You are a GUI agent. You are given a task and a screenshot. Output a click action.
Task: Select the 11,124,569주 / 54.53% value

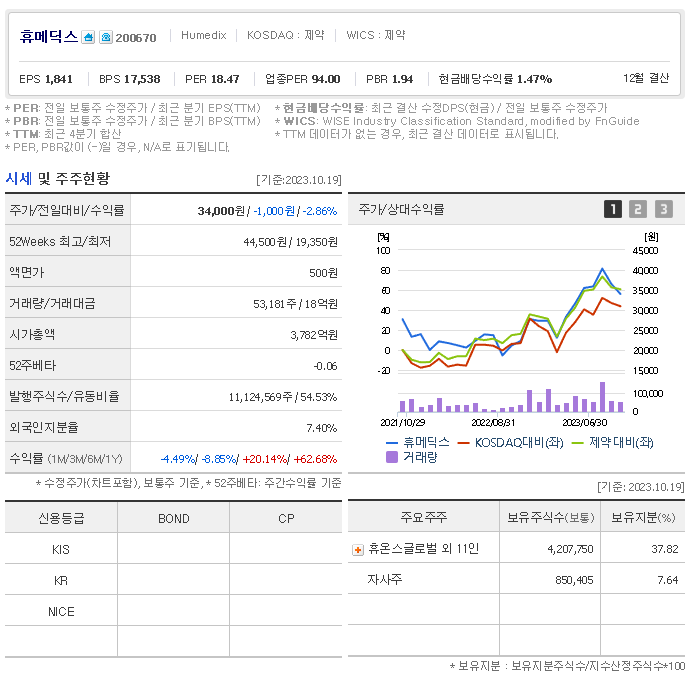coord(283,397)
